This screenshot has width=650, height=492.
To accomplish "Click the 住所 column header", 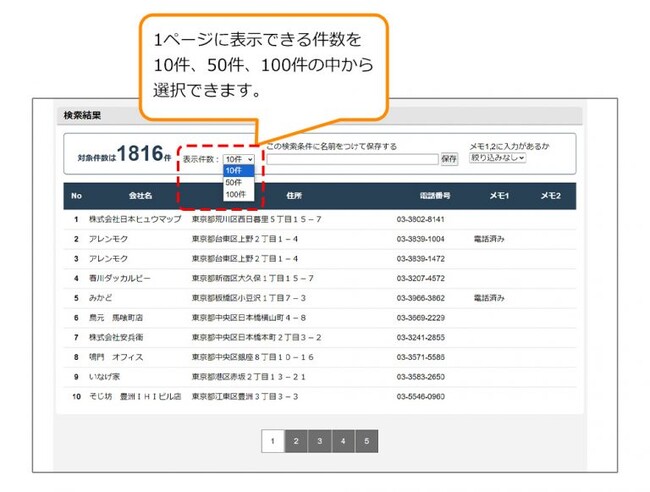I will point(293,196).
